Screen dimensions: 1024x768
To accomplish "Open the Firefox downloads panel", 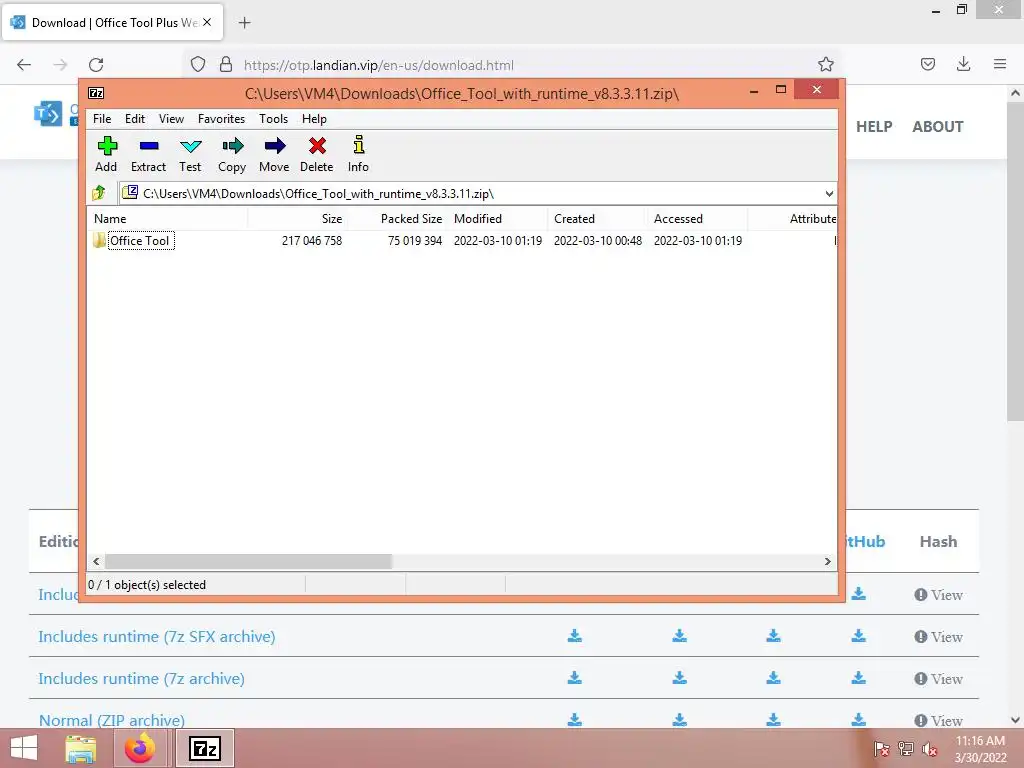I will click(x=963, y=64).
